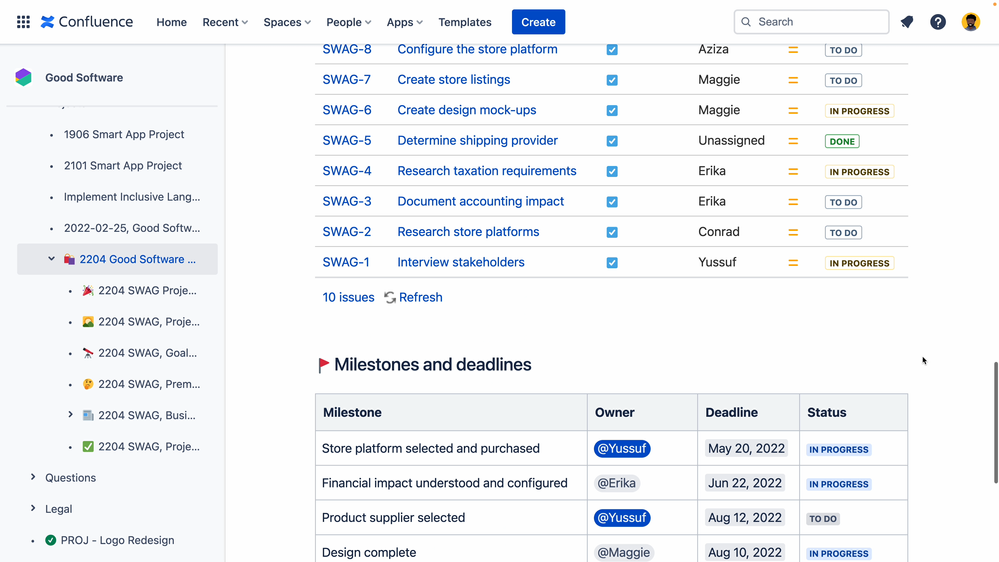Click the 10 issues link
This screenshot has height=562, width=999.
349,298
